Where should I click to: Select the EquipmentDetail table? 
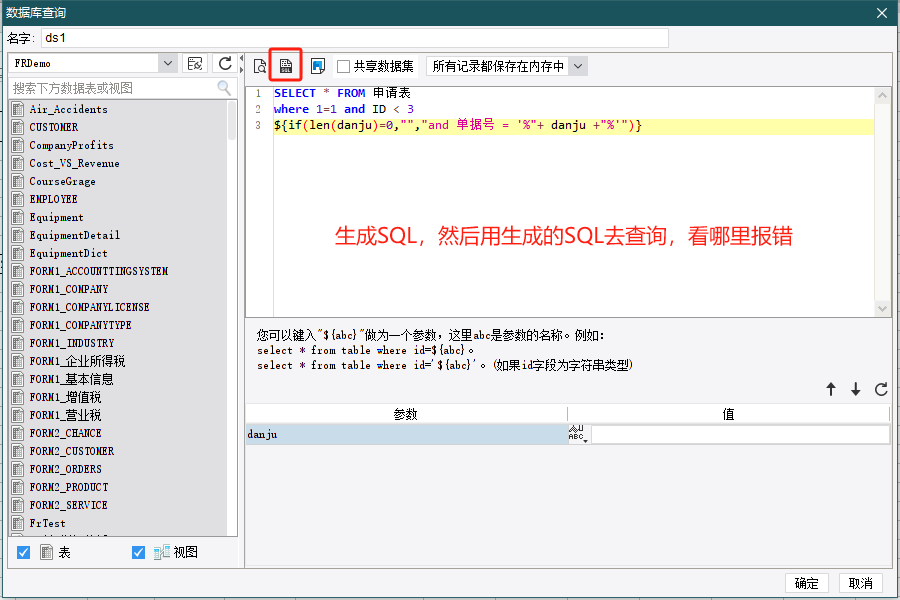(x=75, y=235)
